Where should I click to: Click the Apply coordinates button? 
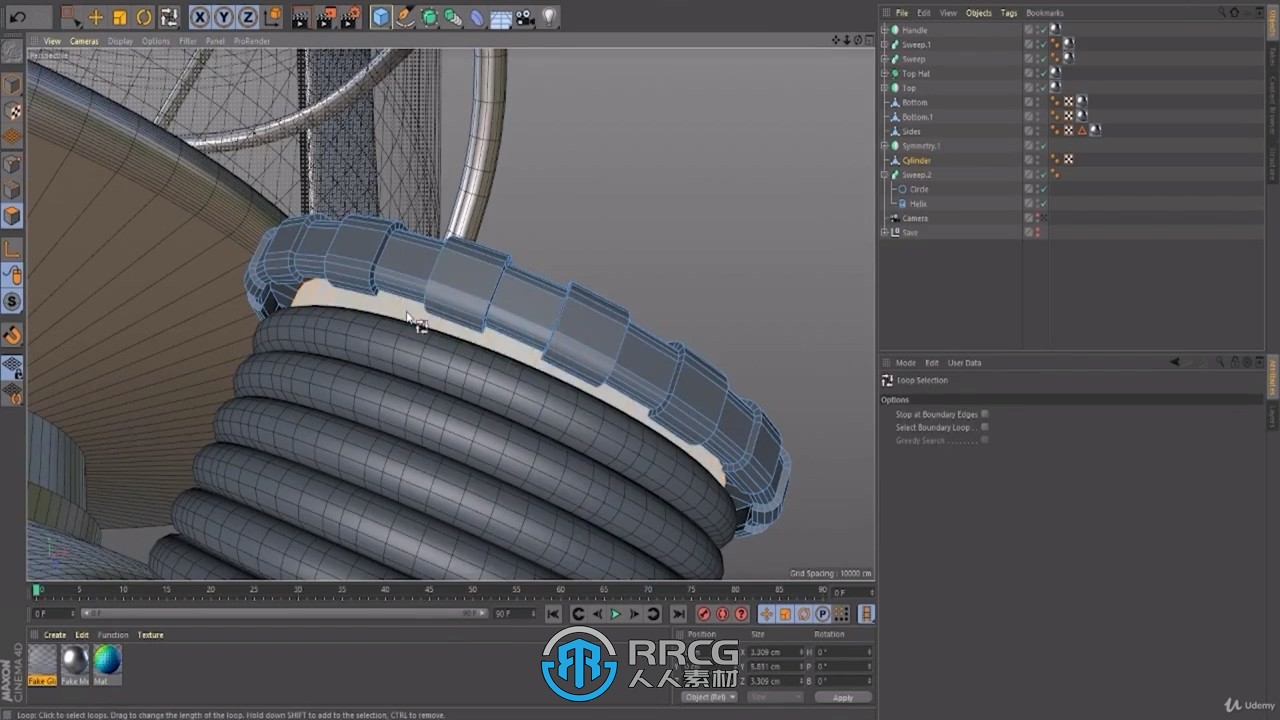tap(843, 697)
